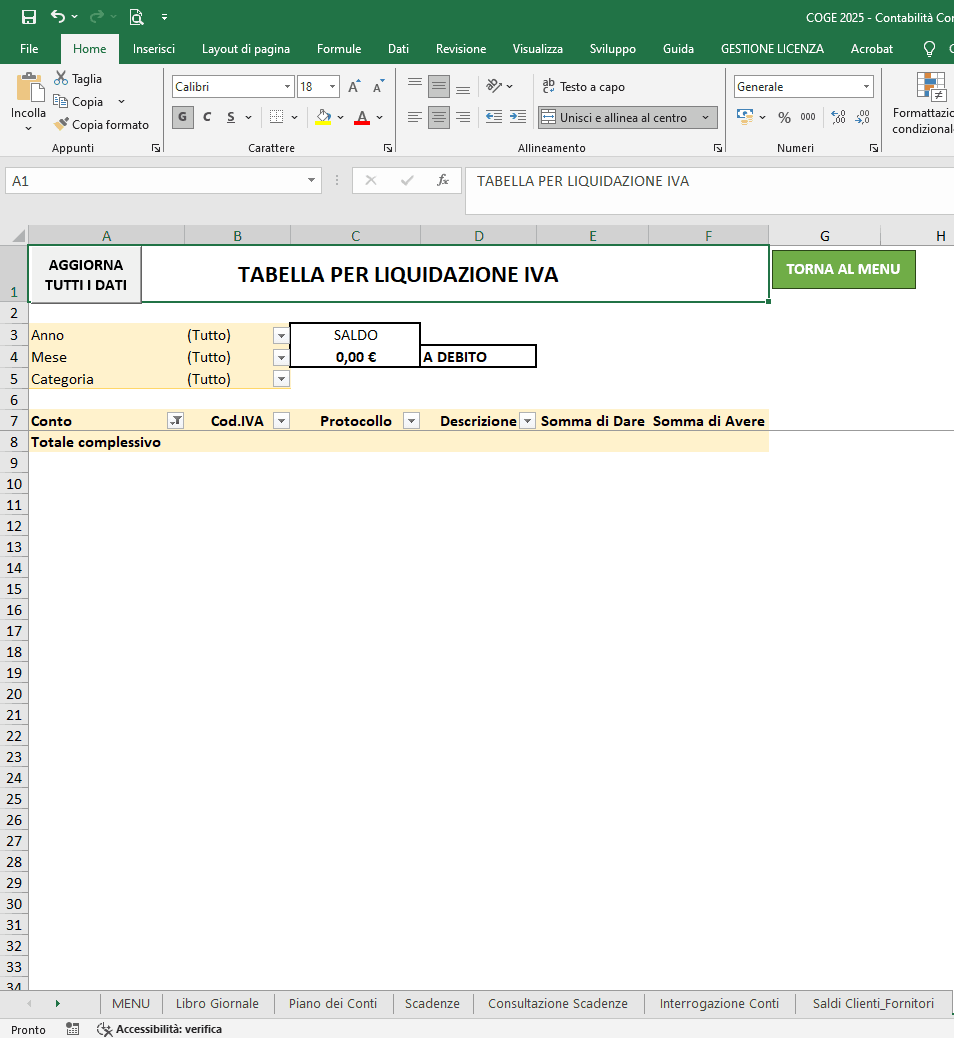
Task: Click Accessibilità: verifica in status bar
Action: coord(160,1029)
